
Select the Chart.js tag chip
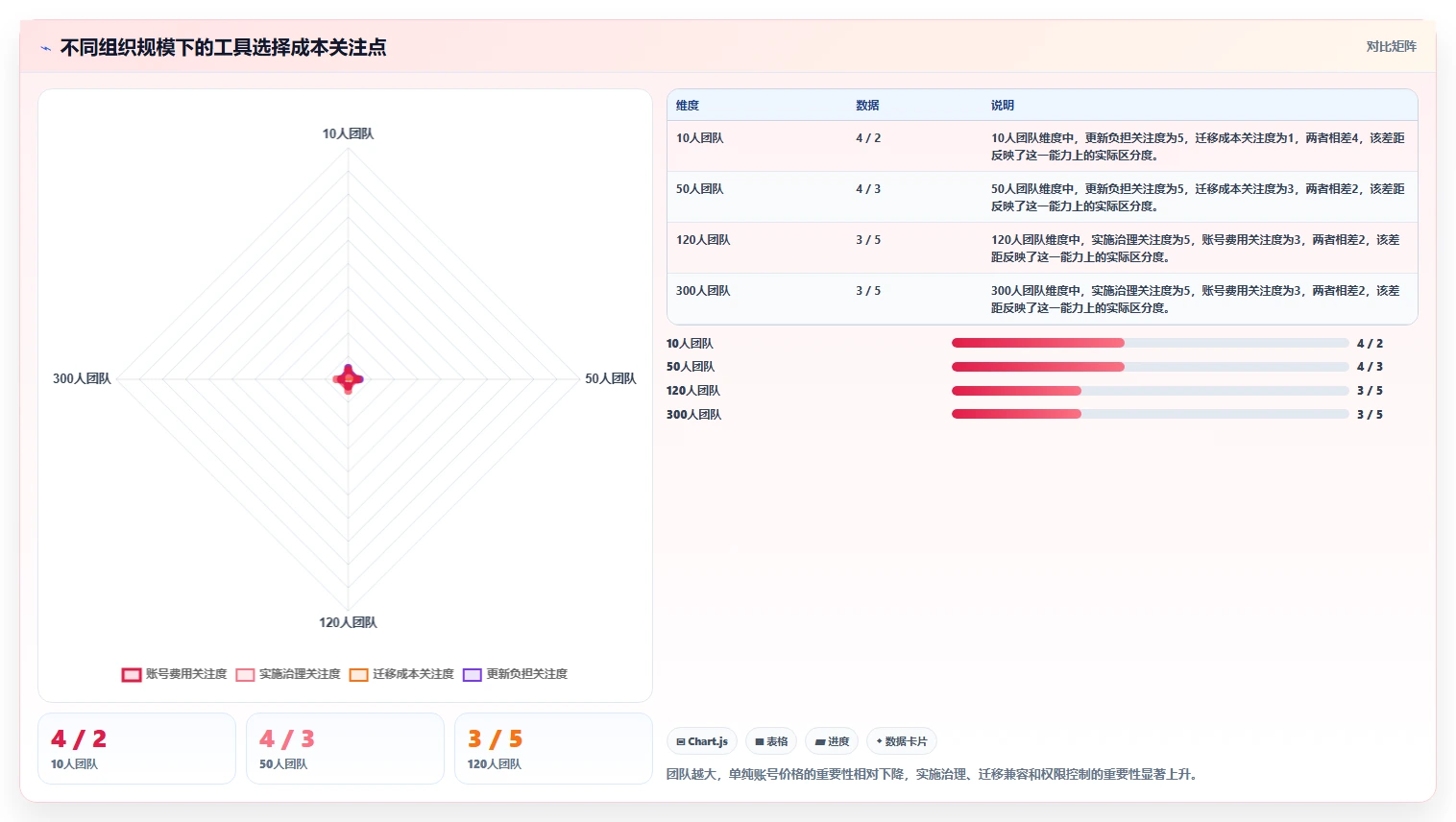click(702, 741)
